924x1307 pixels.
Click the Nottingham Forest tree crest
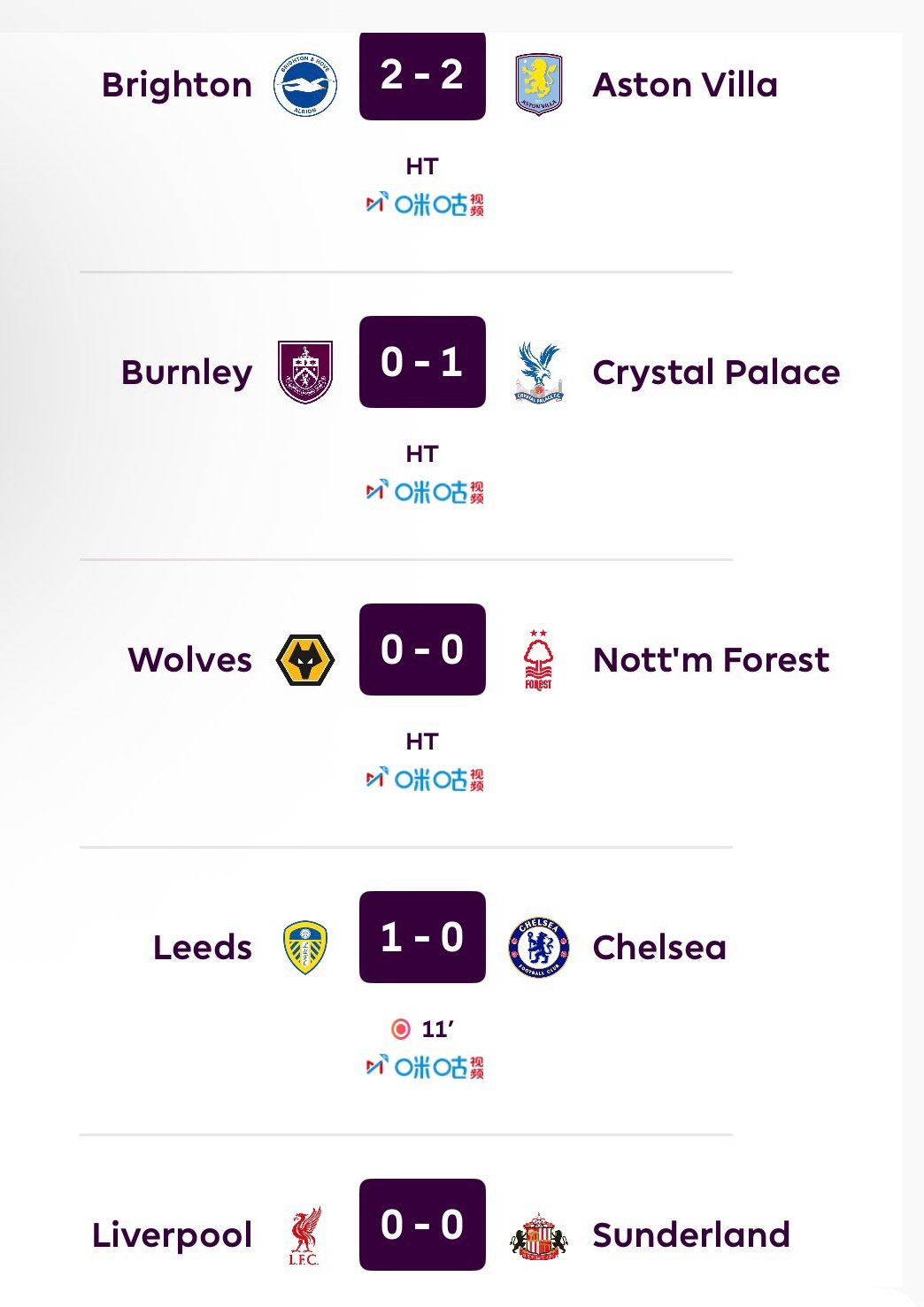coord(538,660)
